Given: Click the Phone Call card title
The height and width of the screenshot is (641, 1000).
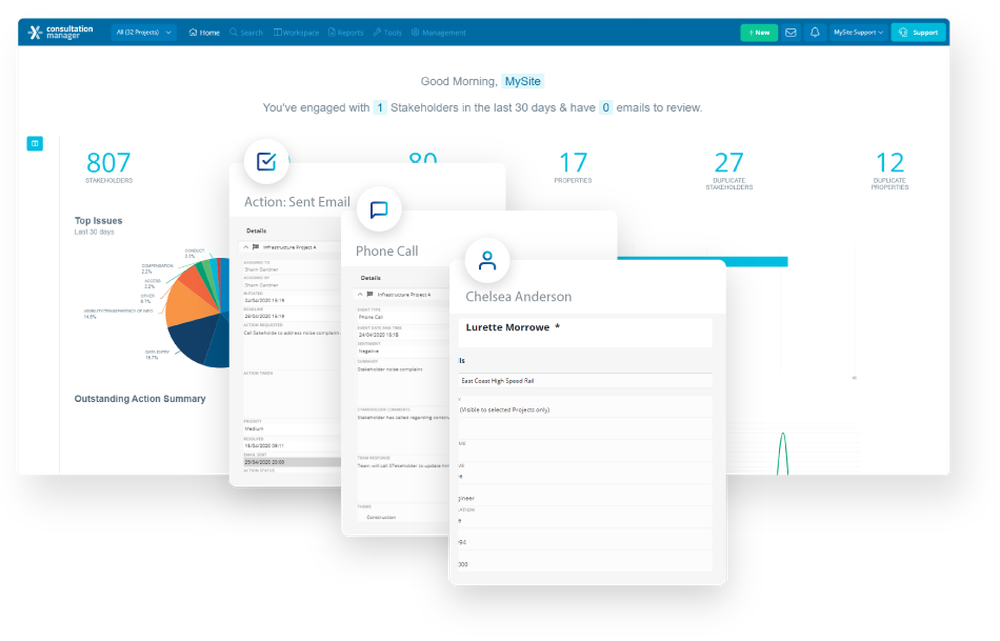Looking at the screenshot, I should click(x=387, y=251).
